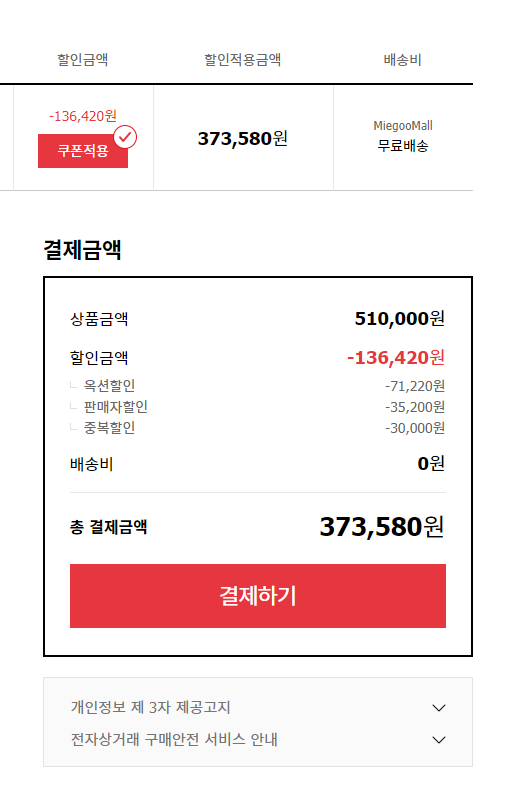This screenshot has width=509, height=785.
Task: Click the 결제하기 payment button
Action: 258,596
